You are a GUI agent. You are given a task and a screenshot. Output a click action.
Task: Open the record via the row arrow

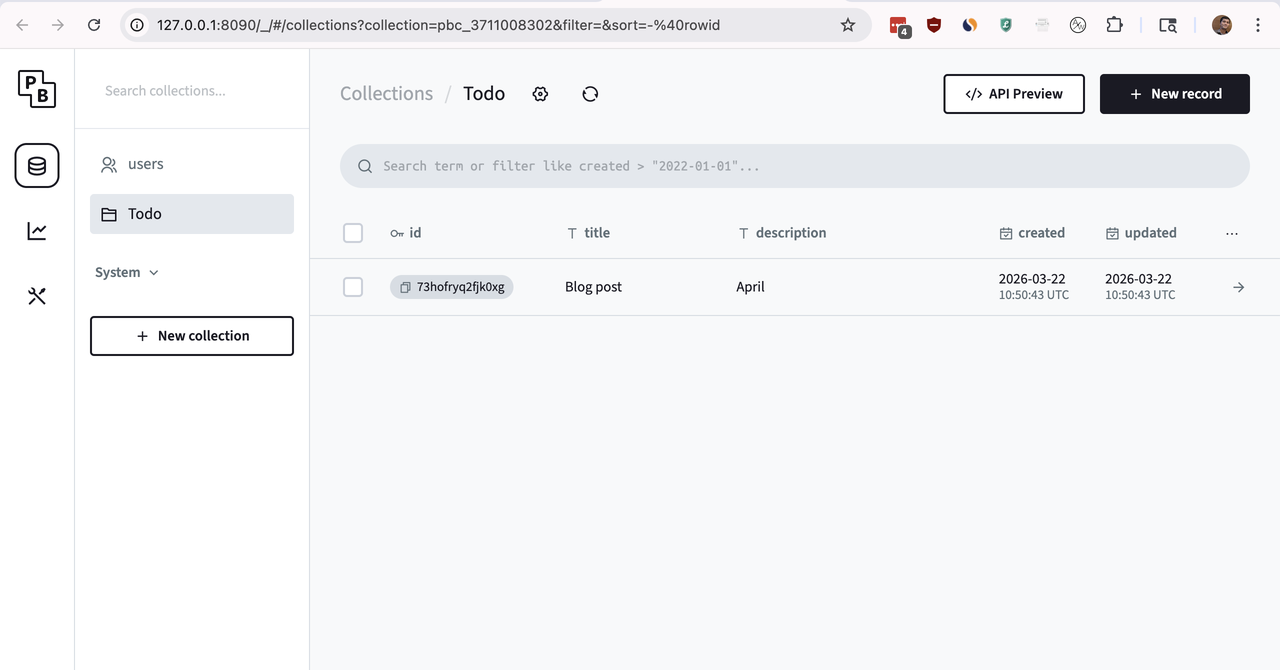click(1238, 287)
